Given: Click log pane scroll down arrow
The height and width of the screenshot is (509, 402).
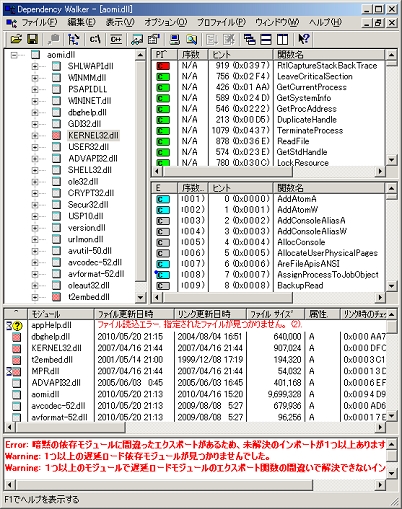Looking at the screenshot, I should coord(392,473).
